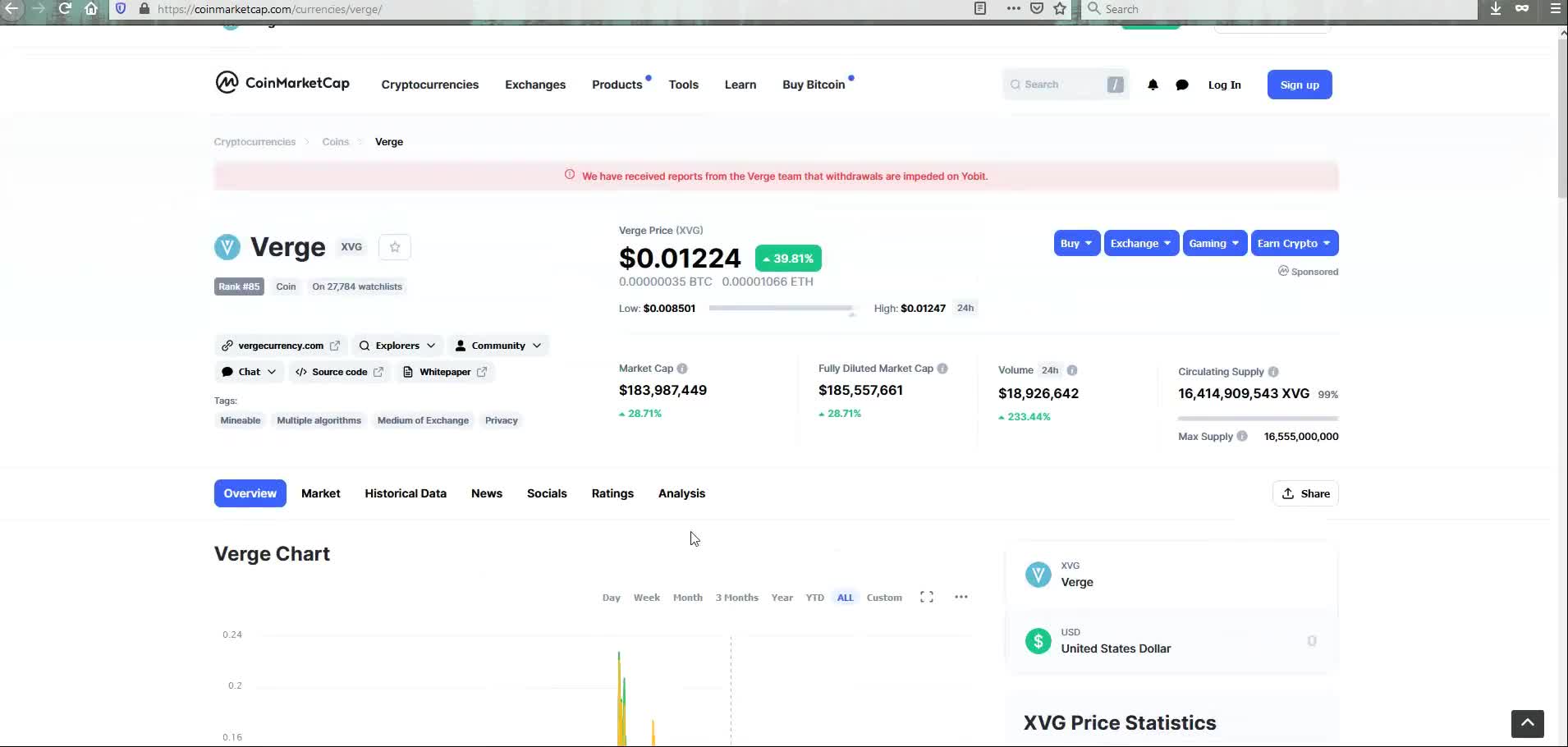1568x747 pixels.
Task: Open the Exchange dropdown
Action: [1141, 243]
